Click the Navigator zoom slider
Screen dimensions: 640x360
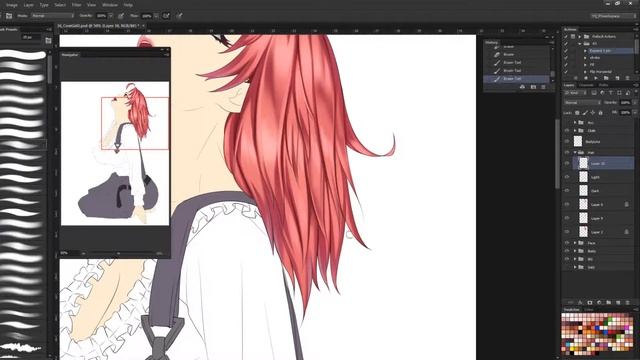119,253
